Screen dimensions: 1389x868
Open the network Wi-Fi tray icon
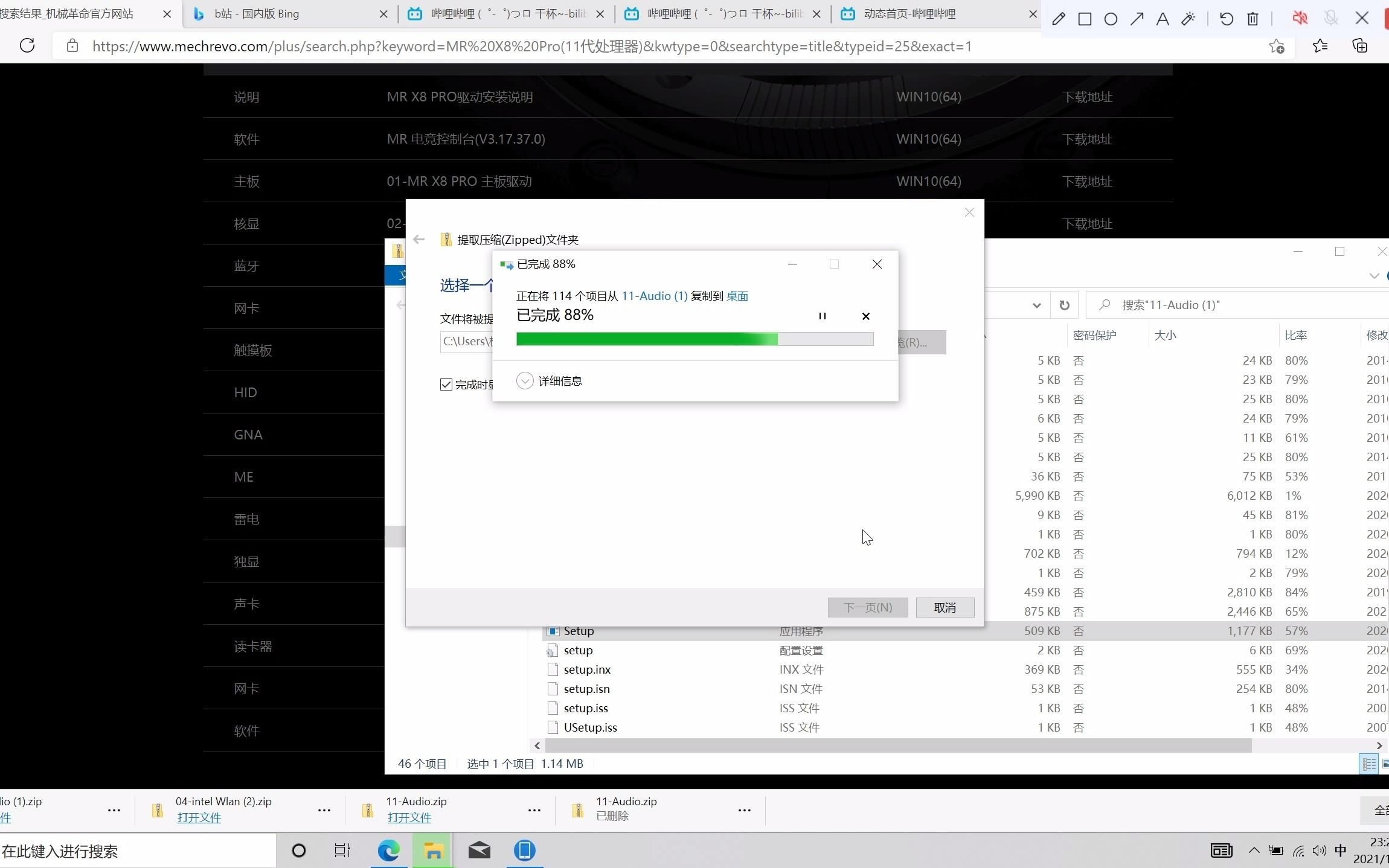click(x=1298, y=851)
